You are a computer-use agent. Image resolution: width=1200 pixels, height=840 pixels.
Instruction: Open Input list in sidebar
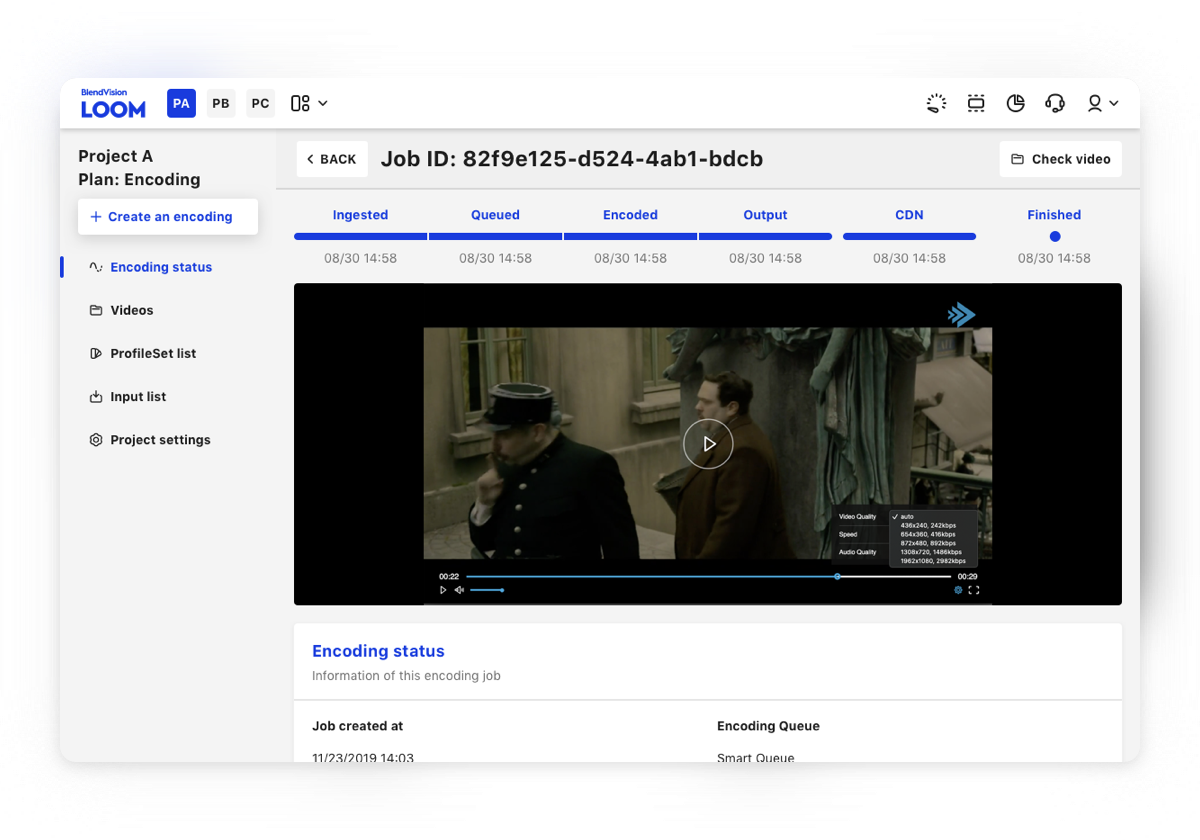127,396
